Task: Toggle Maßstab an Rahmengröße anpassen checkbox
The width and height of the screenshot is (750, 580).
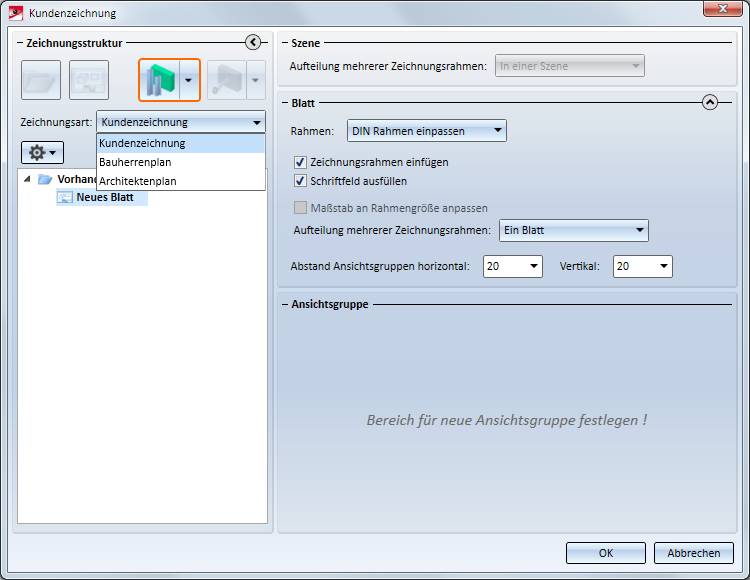Action: pyautogui.click(x=300, y=208)
